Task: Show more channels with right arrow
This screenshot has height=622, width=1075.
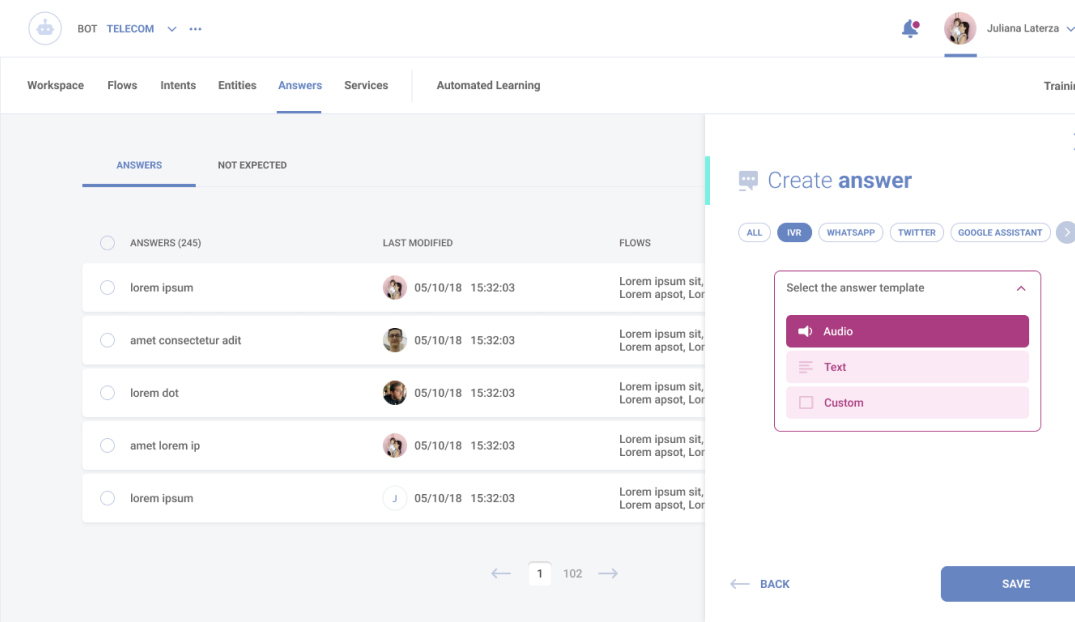Action: [1065, 232]
